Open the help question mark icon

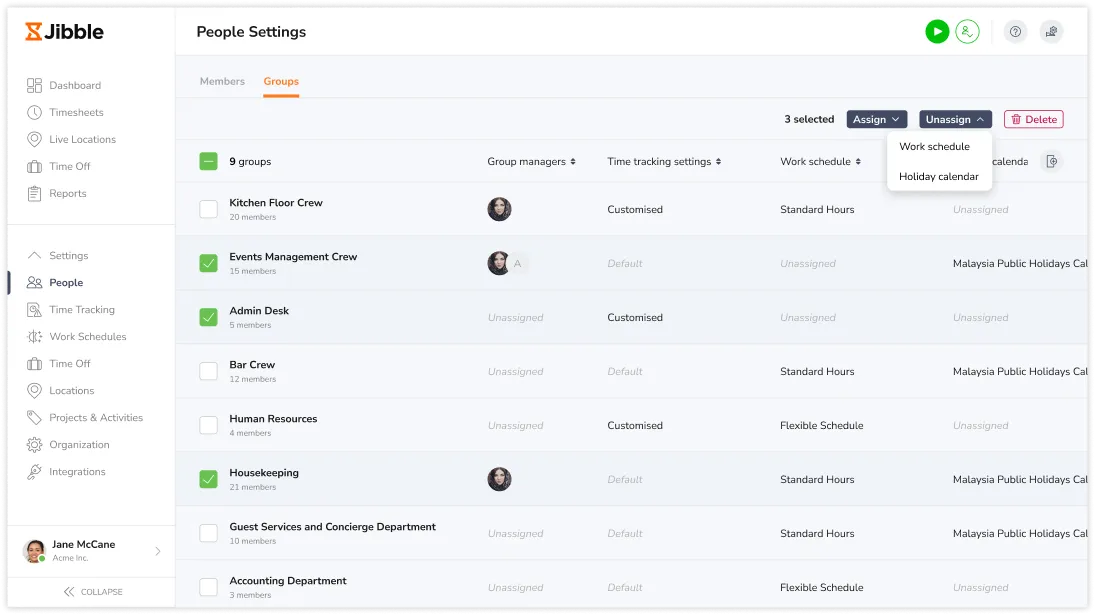pos(1015,32)
